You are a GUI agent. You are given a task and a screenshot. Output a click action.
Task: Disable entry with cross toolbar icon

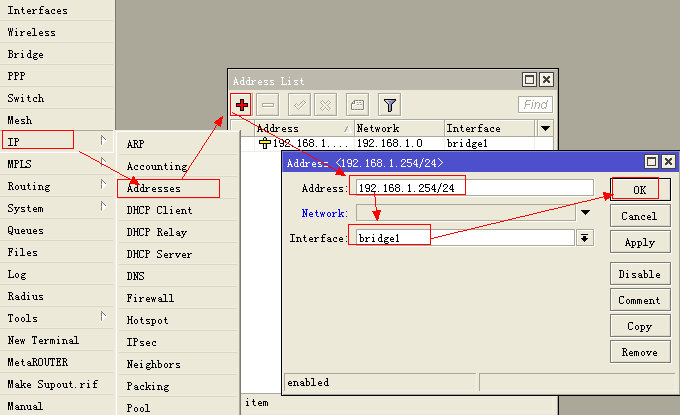(325, 105)
